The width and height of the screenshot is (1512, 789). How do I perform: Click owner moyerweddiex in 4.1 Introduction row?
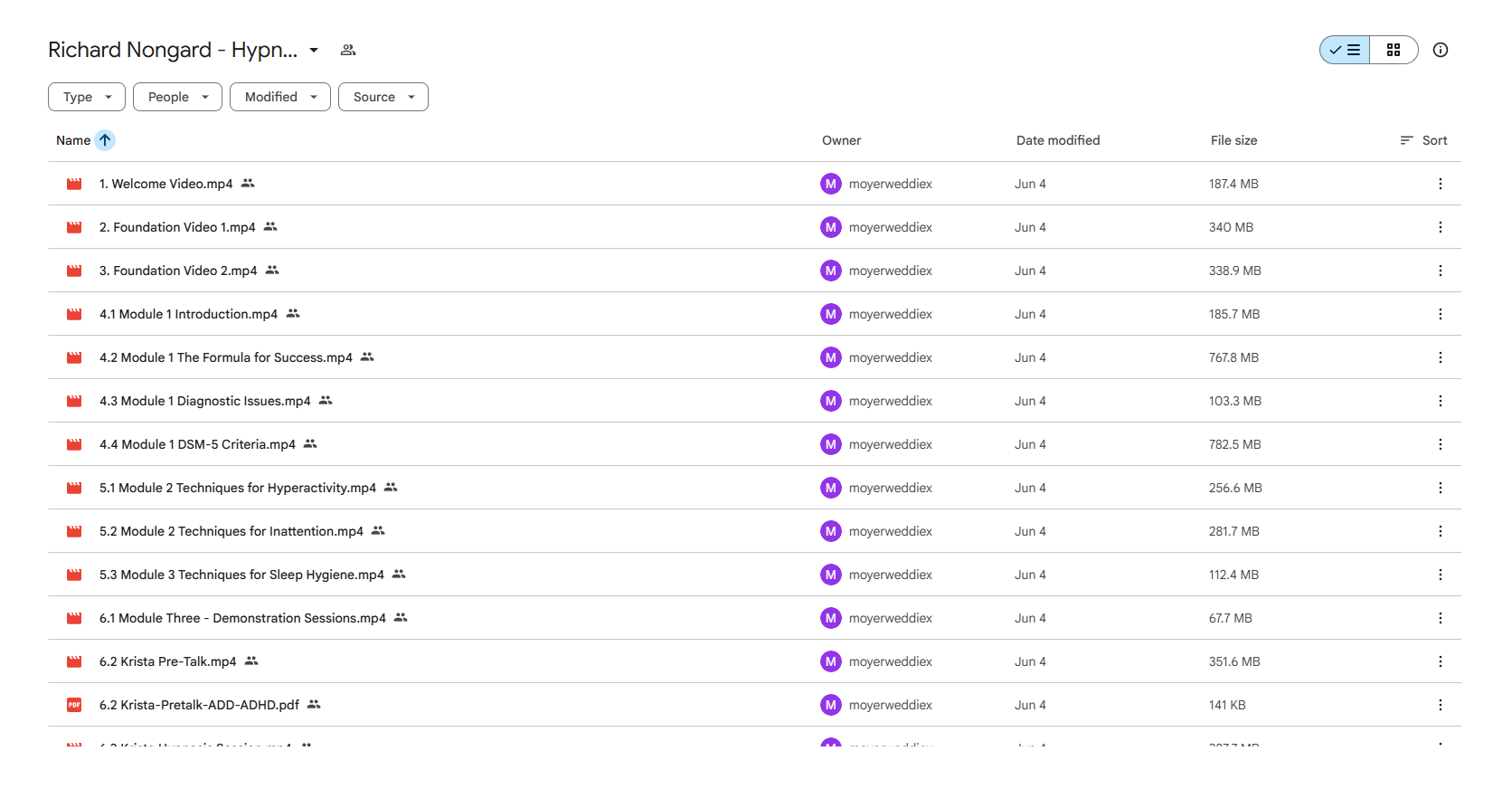(x=890, y=314)
